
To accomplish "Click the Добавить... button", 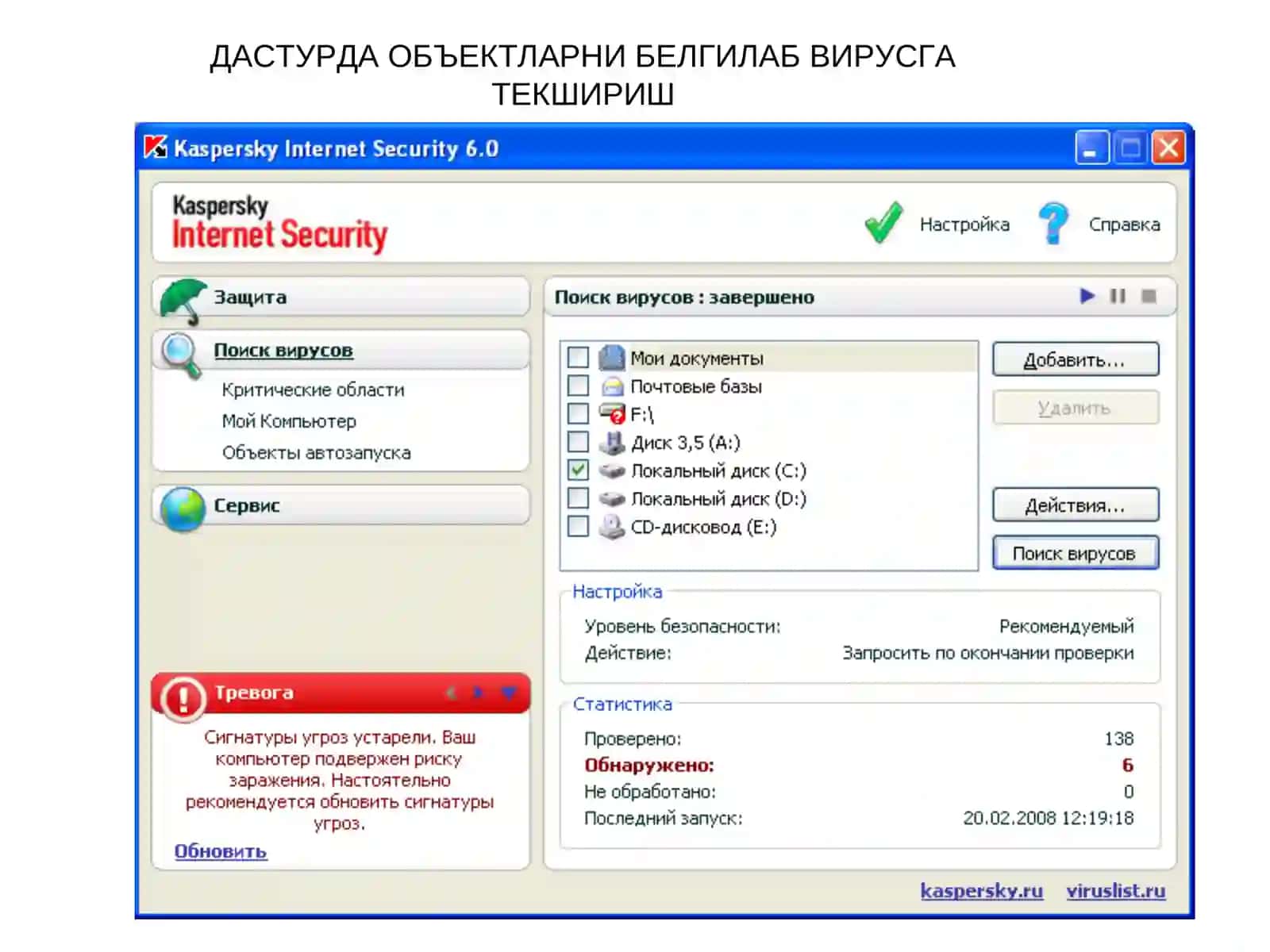I will tap(1076, 359).
